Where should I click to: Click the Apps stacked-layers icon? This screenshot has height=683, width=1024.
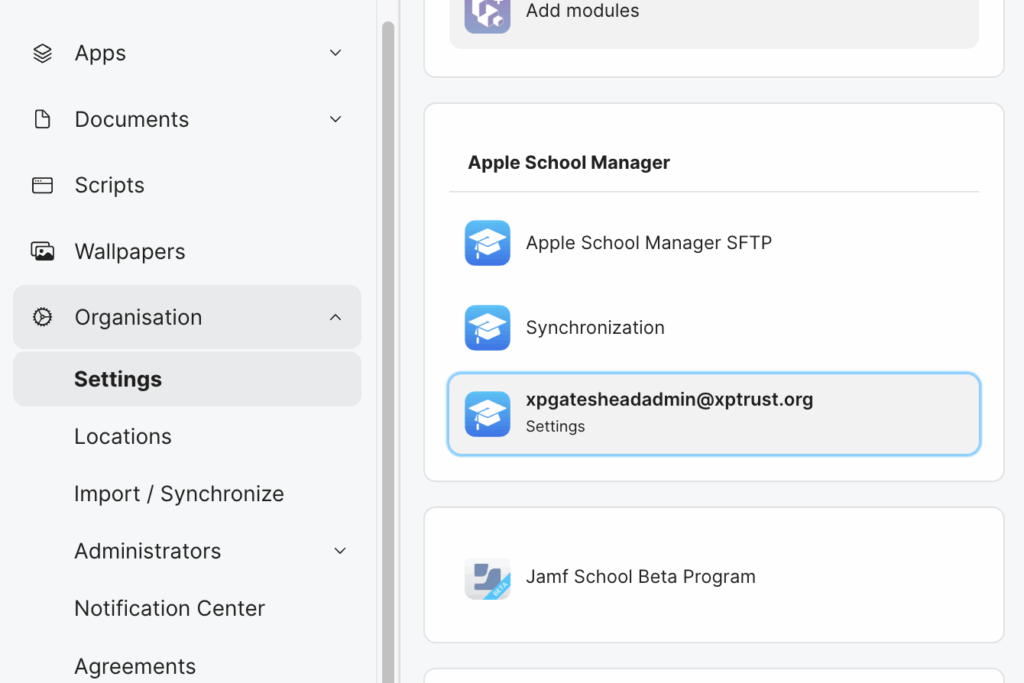pyautogui.click(x=42, y=53)
